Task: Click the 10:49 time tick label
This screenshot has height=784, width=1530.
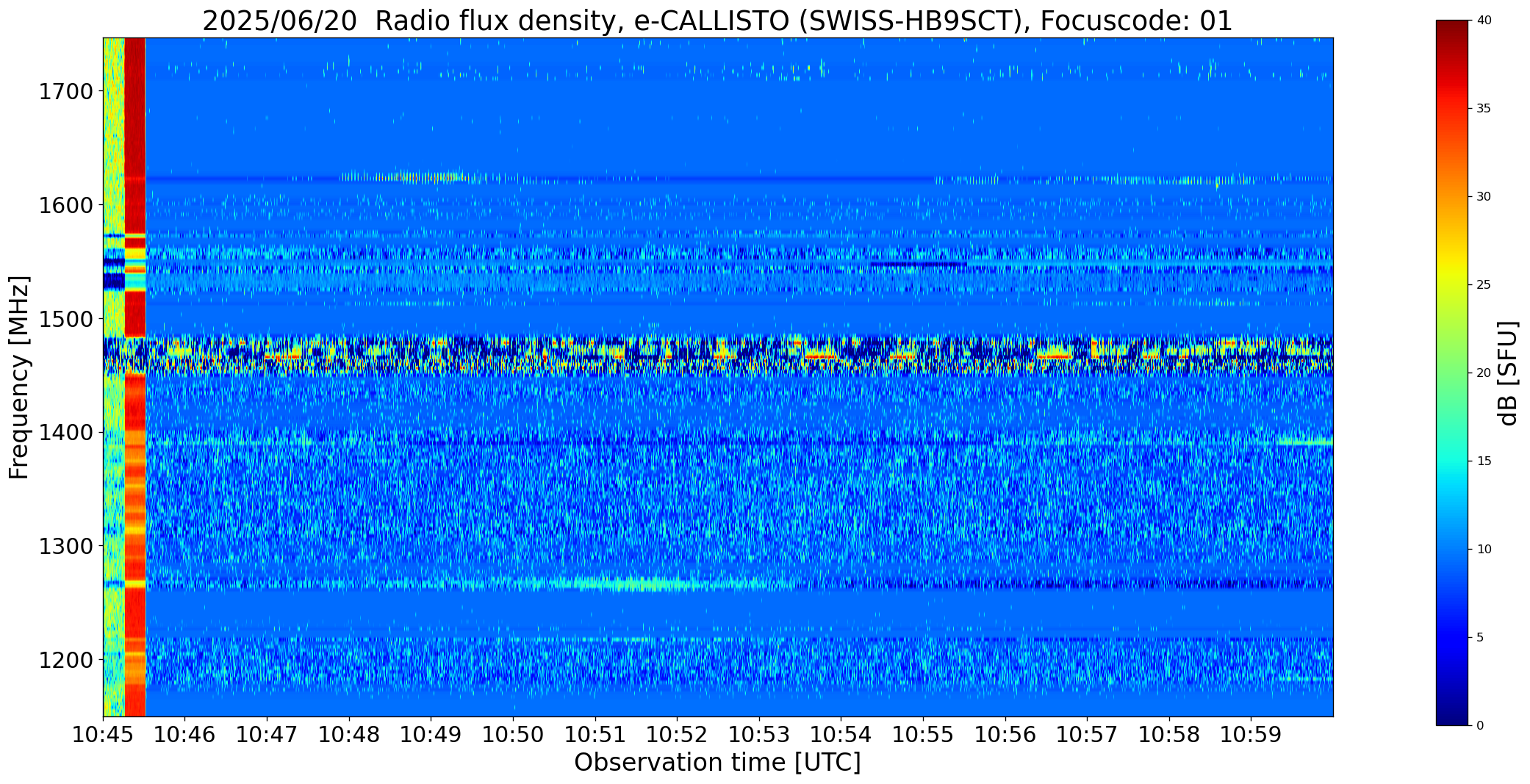Action: point(431,734)
